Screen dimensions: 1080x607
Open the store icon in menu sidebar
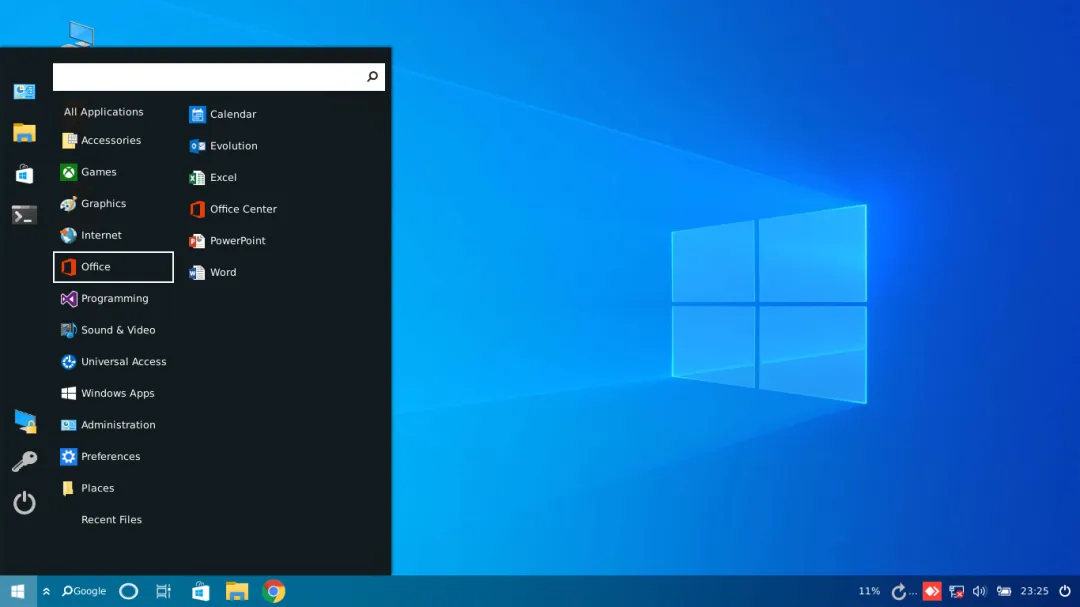24,174
